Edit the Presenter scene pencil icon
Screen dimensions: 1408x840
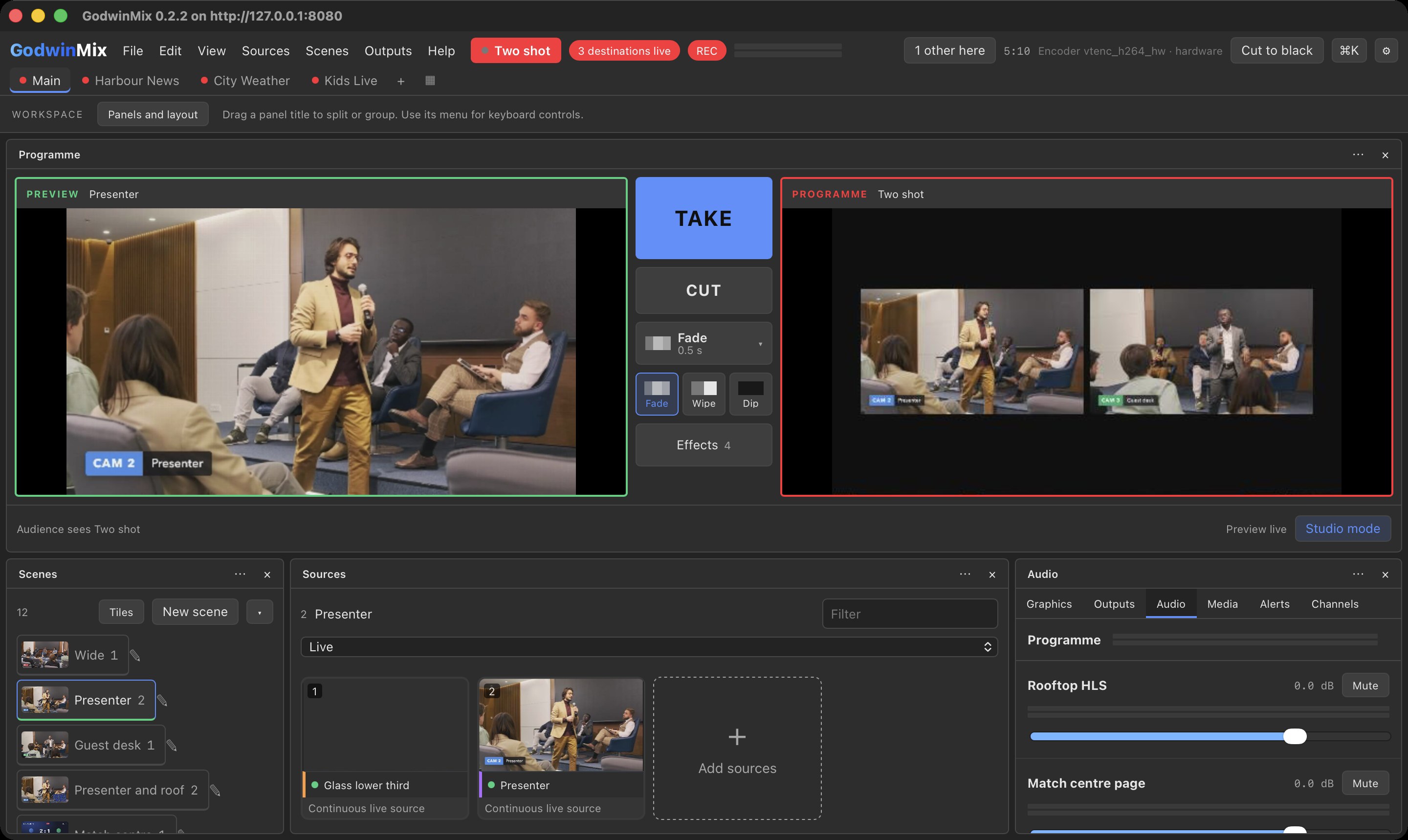[x=162, y=701]
